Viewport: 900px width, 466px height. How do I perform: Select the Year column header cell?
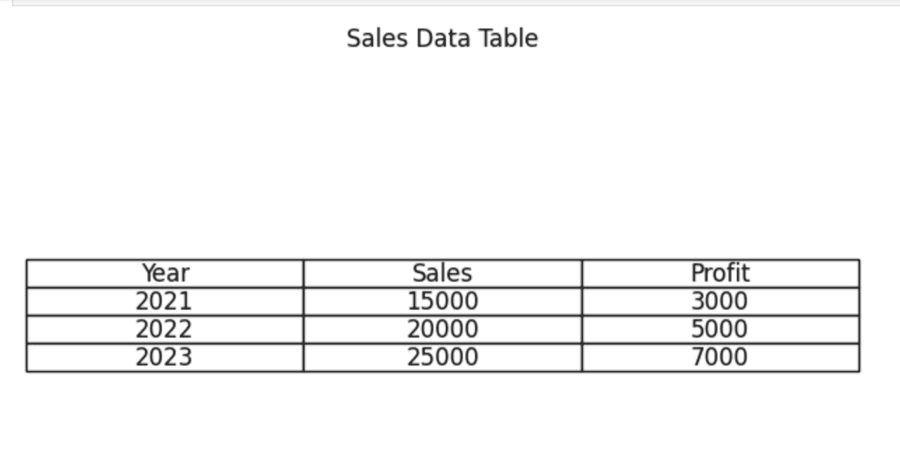[x=165, y=273]
